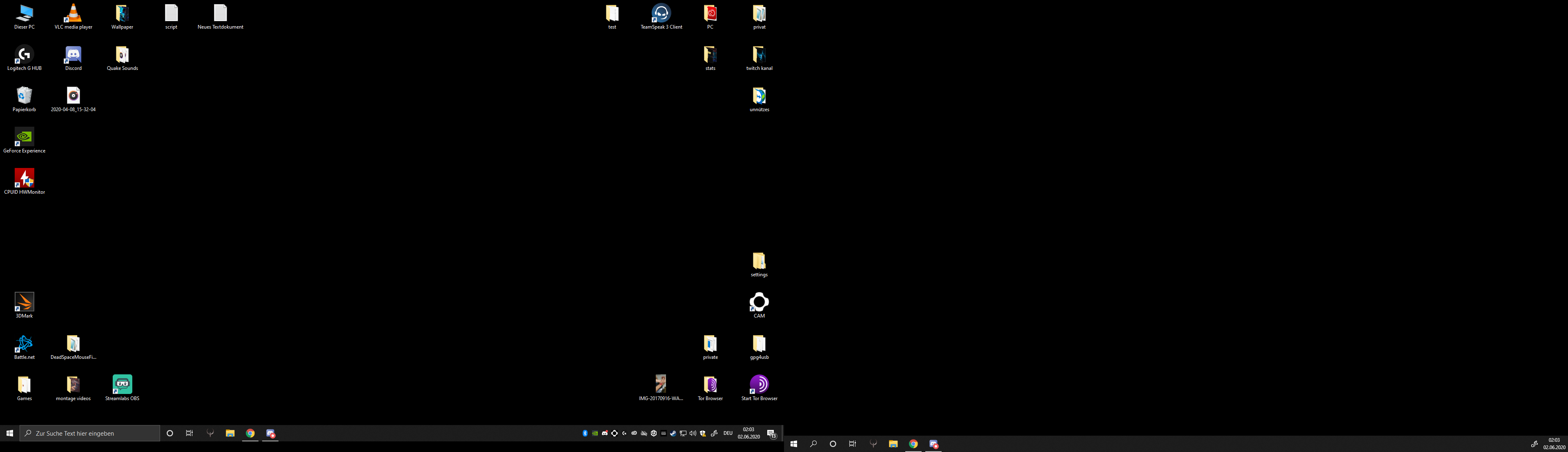Viewport: 1568px width, 452px height.
Task: Select the IMG-20170916-WA image thumbnail
Action: 661,388
